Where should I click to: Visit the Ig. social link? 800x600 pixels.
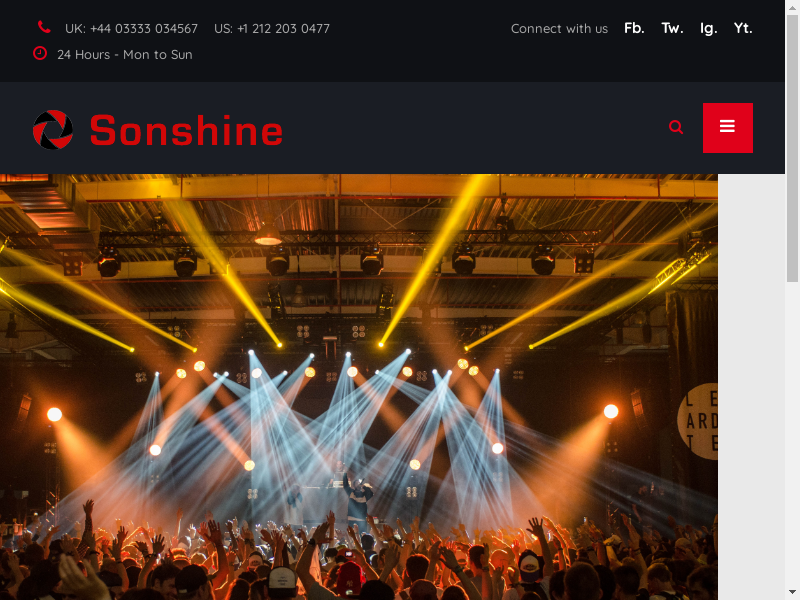[709, 29]
